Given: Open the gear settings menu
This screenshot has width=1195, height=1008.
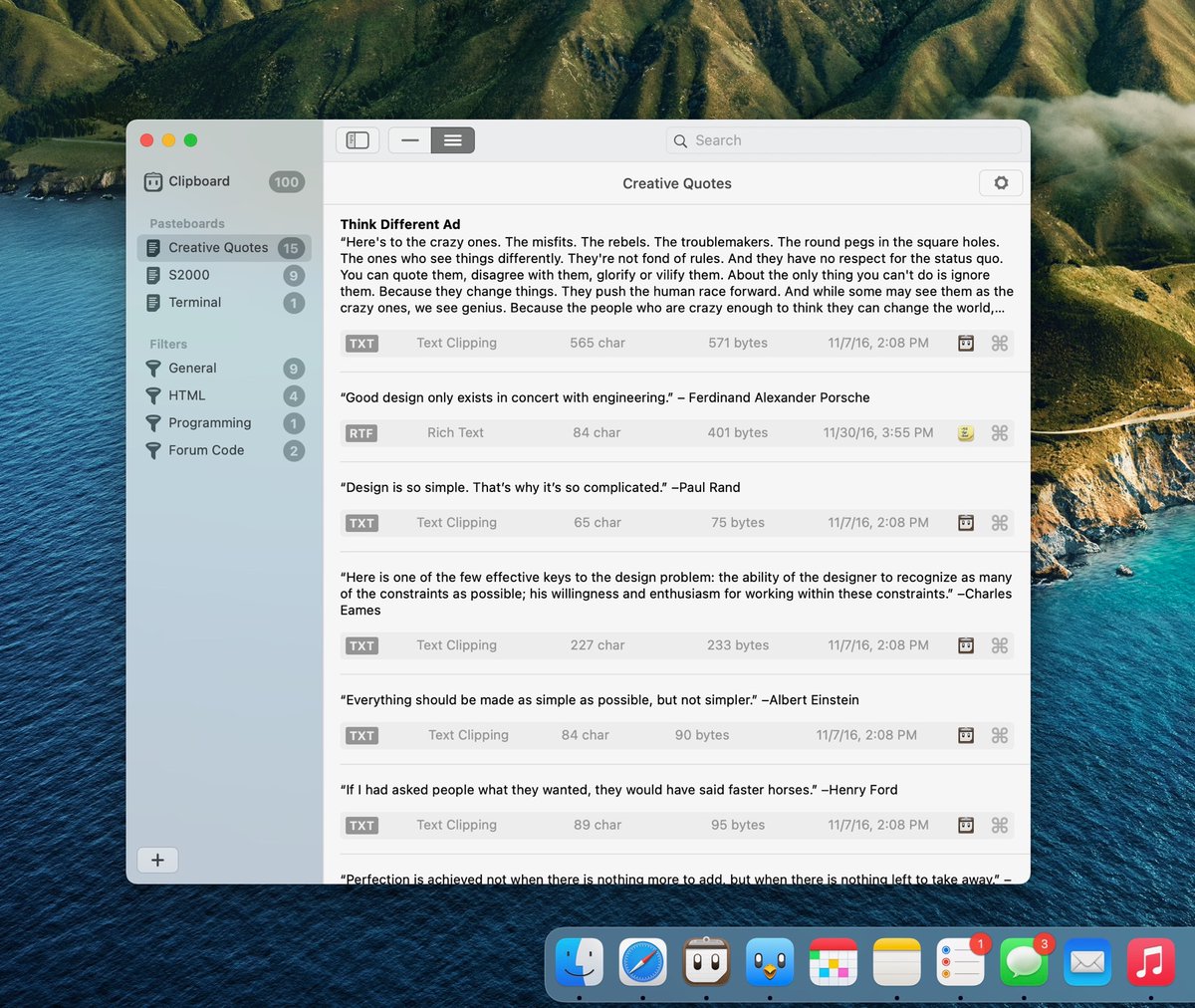Looking at the screenshot, I should point(1001,183).
